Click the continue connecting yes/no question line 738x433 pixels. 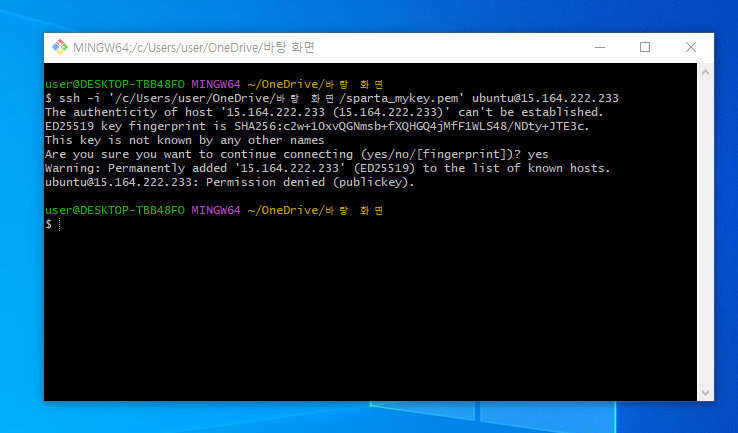click(296, 154)
